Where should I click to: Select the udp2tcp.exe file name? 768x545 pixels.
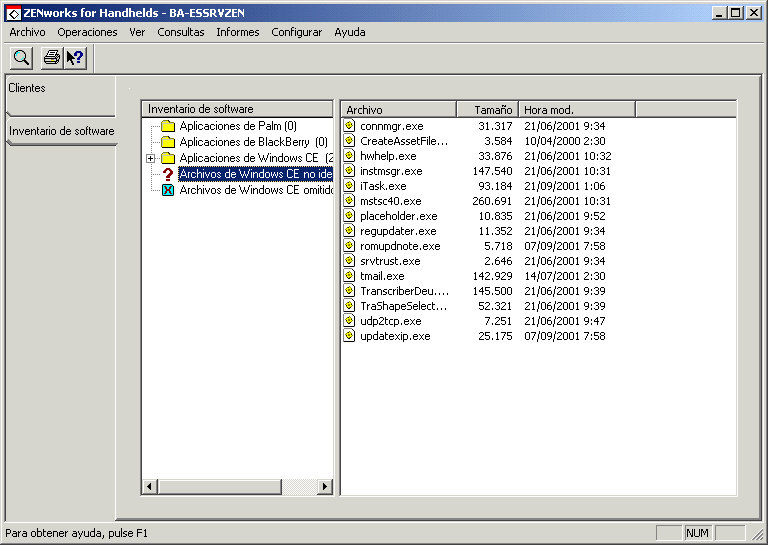click(x=390, y=321)
